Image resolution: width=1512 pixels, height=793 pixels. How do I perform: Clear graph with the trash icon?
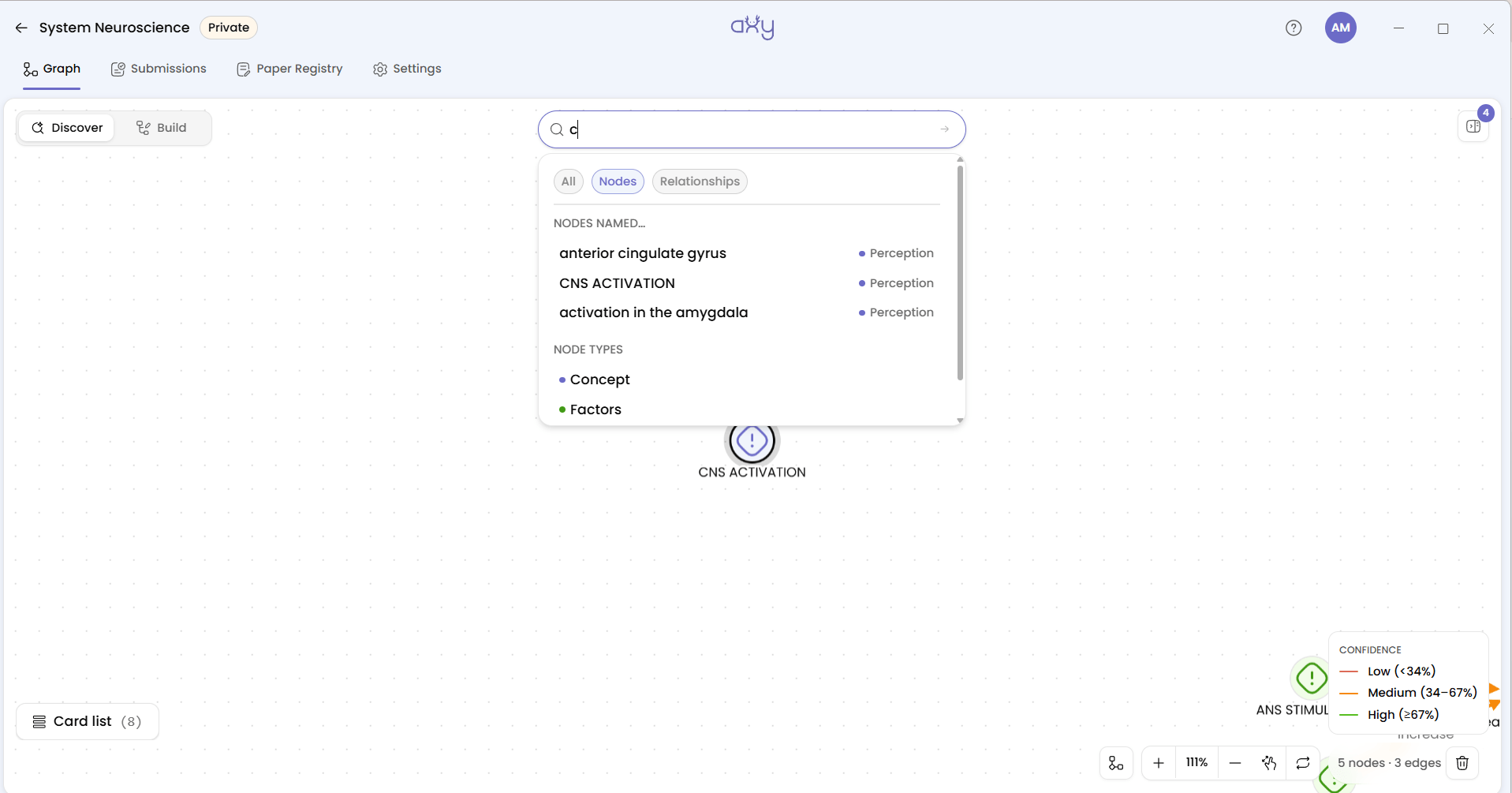[1462, 763]
